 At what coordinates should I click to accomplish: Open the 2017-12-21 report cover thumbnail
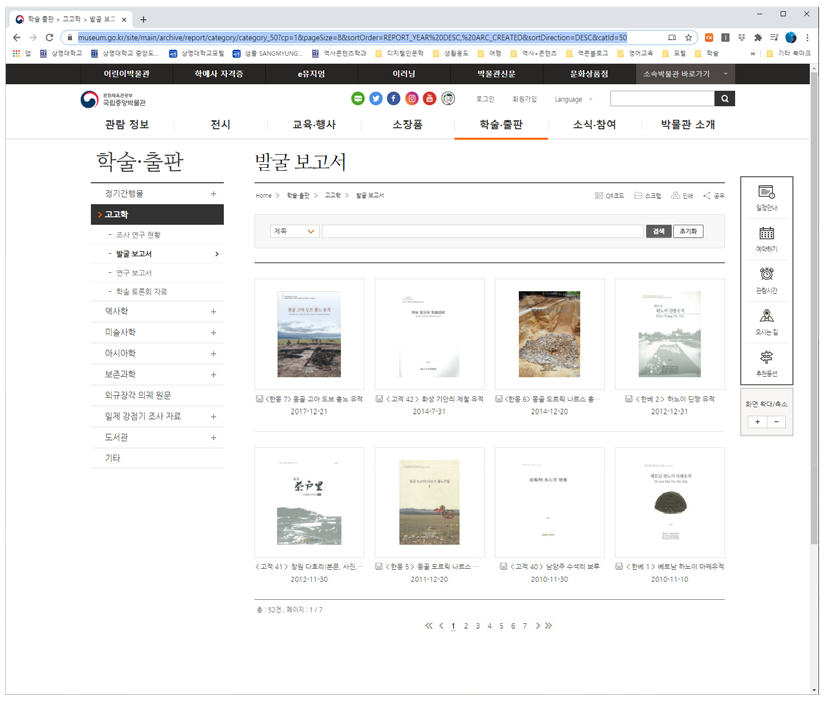(x=309, y=334)
